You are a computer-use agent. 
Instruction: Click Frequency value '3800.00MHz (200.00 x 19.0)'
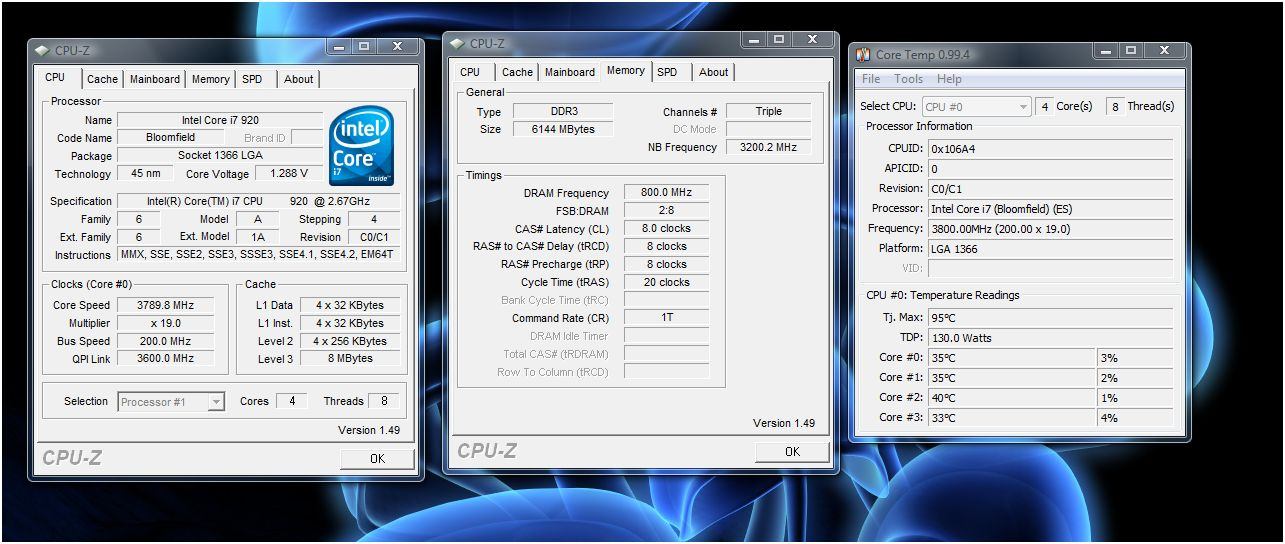(1050, 229)
